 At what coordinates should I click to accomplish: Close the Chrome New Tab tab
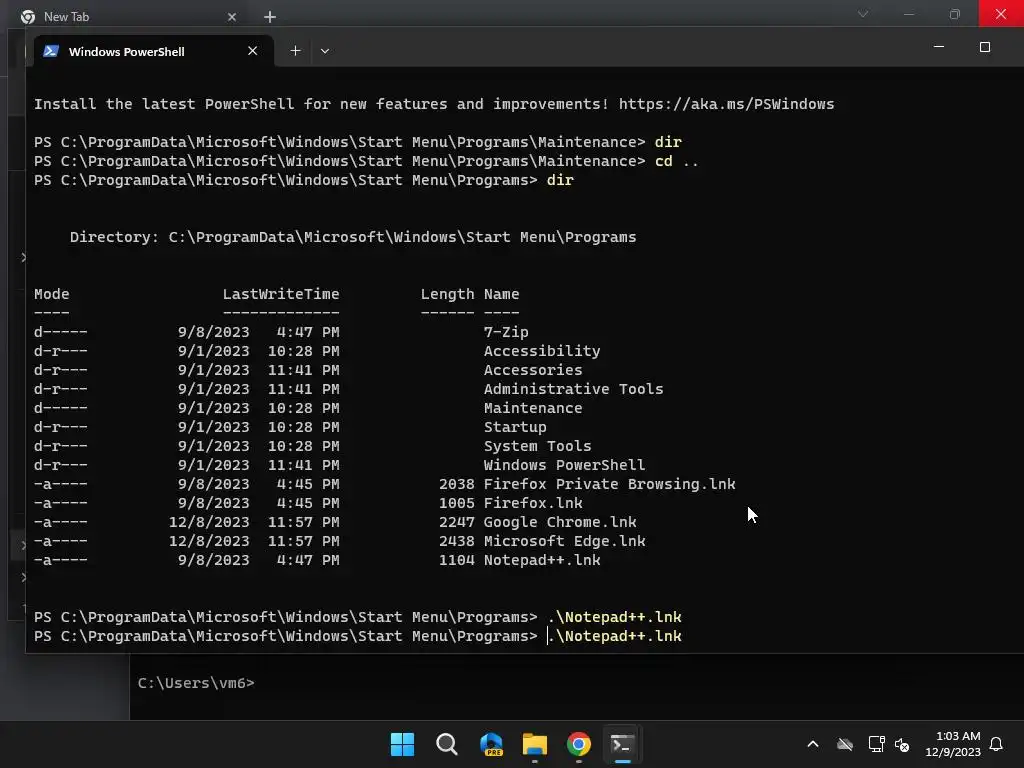[232, 17]
